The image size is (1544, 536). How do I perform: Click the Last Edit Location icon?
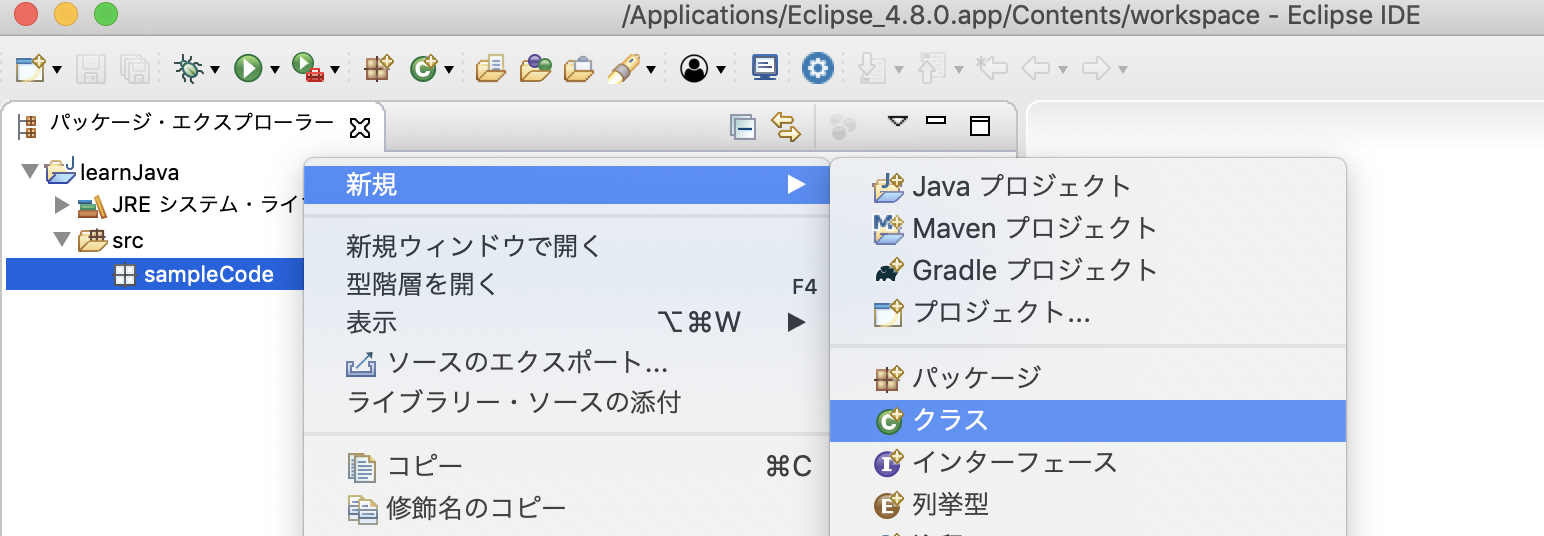991,68
